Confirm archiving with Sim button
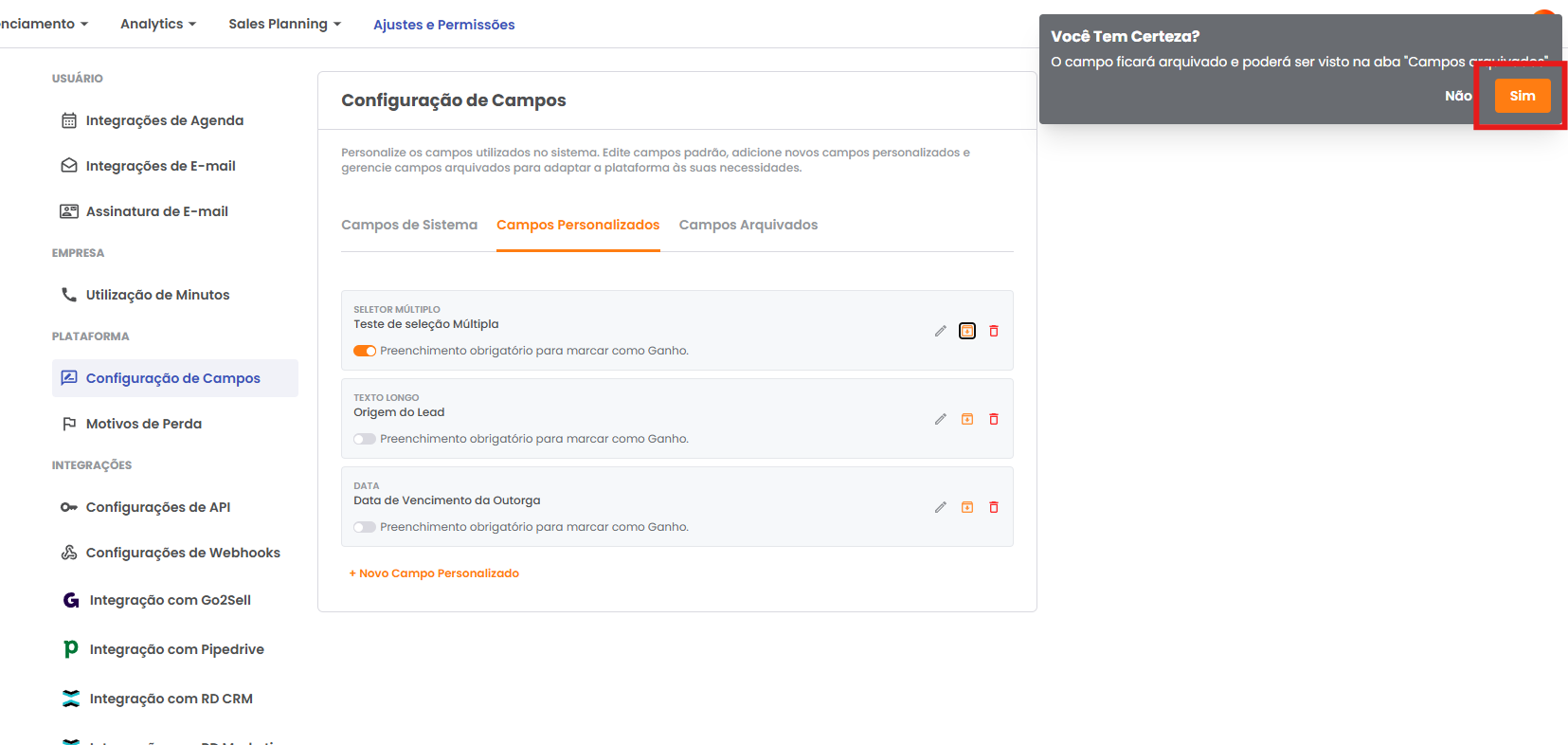The height and width of the screenshot is (745, 1568). [x=1522, y=96]
